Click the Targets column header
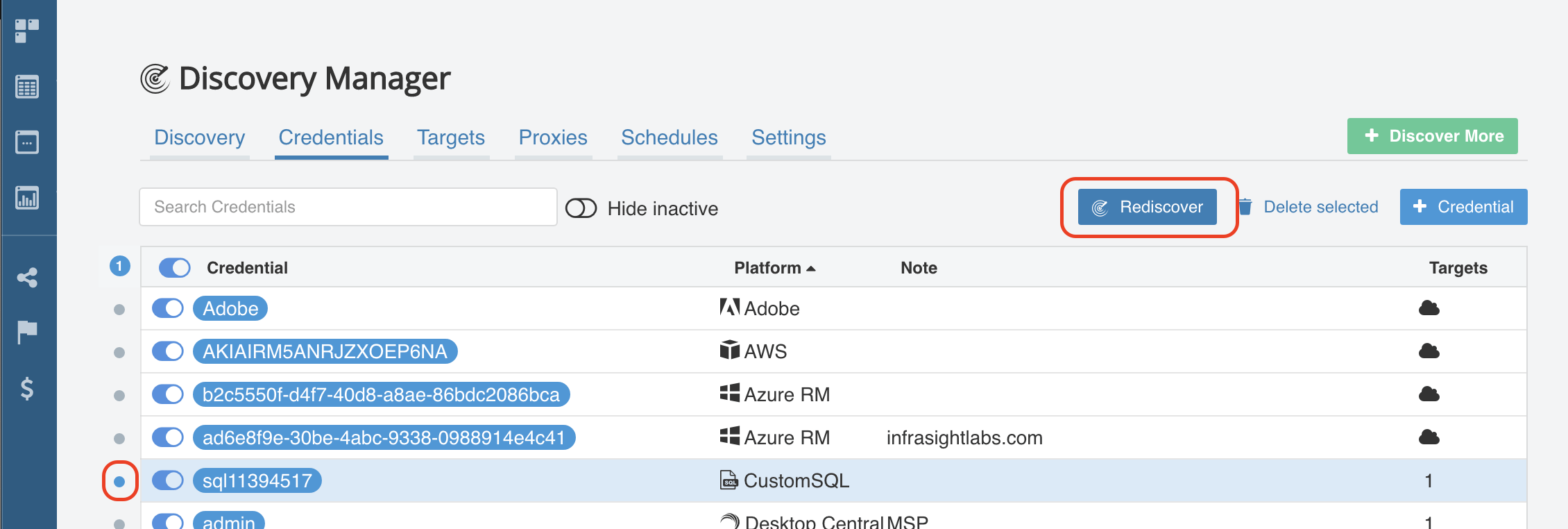Screen dimensions: 1568x529 (x=1458, y=268)
